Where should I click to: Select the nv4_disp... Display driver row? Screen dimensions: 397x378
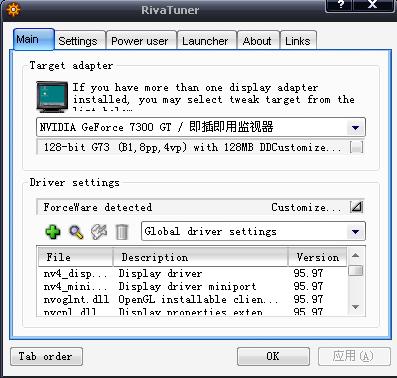click(192, 274)
